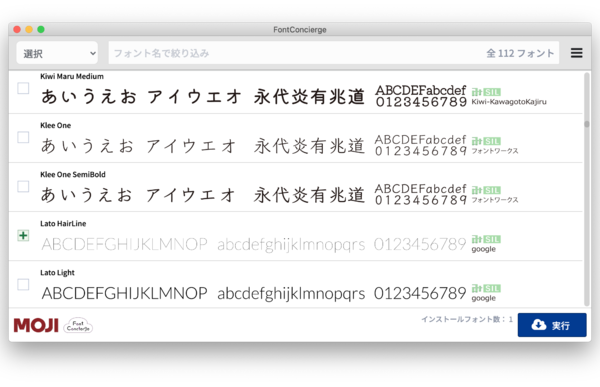Click the Kiwi-KawagotoKajiru author label
The image size is (600, 387).
point(509,102)
